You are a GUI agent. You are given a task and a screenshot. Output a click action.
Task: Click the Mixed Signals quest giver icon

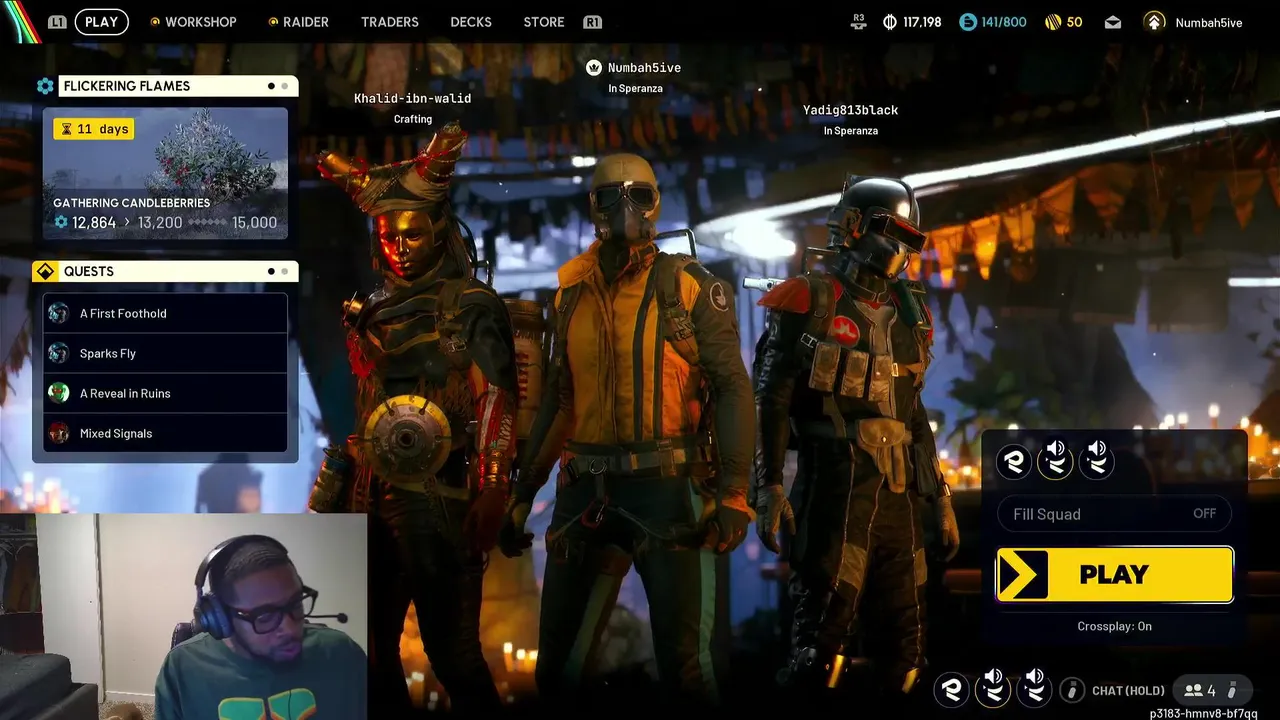point(59,433)
